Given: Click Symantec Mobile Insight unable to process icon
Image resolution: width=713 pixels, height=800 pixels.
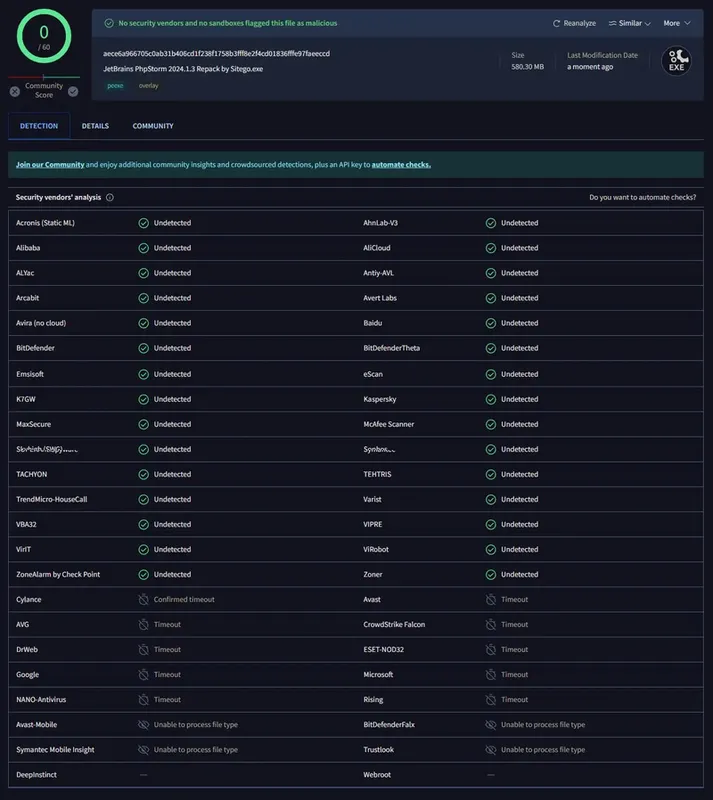Looking at the screenshot, I should (143, 749).
